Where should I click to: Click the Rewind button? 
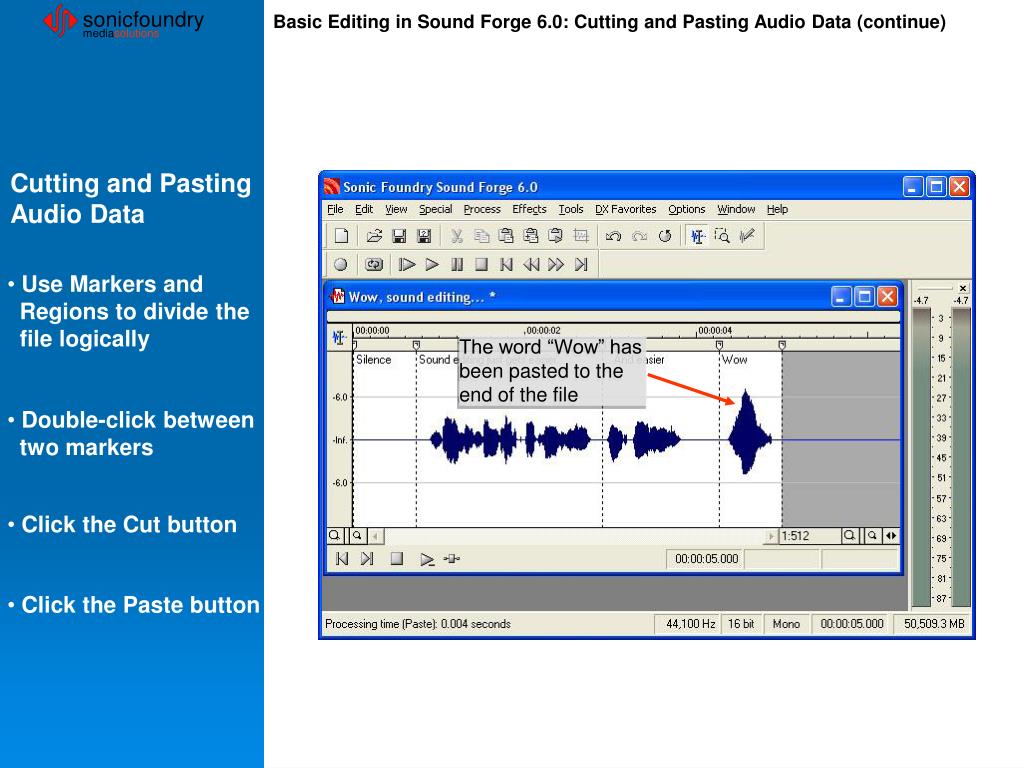531,264
